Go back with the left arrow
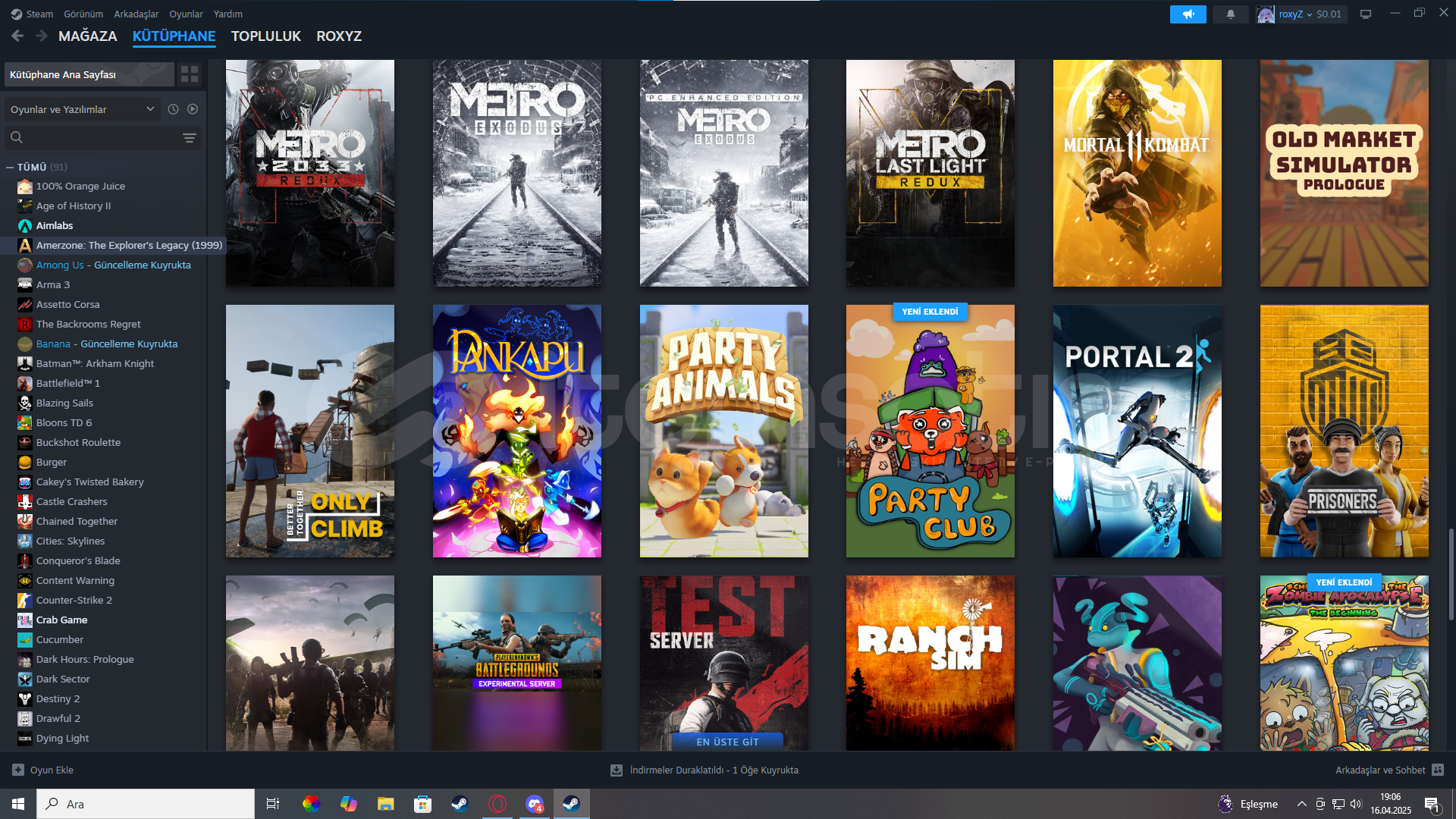 tap(17, 36)
